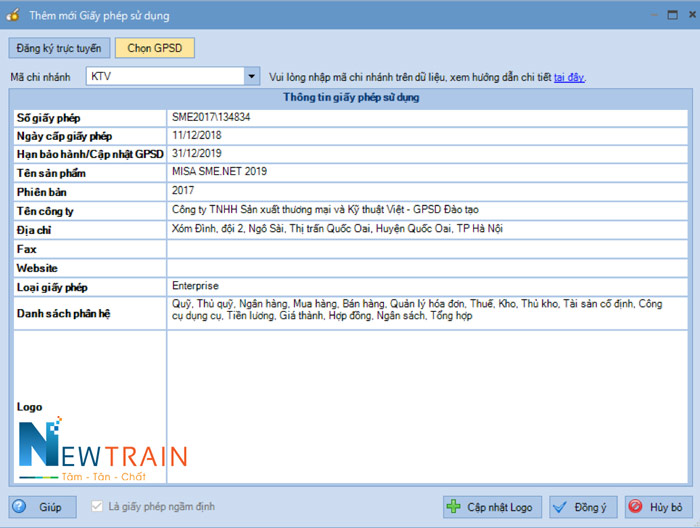This screenshot has width=700, height=528.
Task: Click the Cập nhật Logo button
Action: tap(492, 507)
